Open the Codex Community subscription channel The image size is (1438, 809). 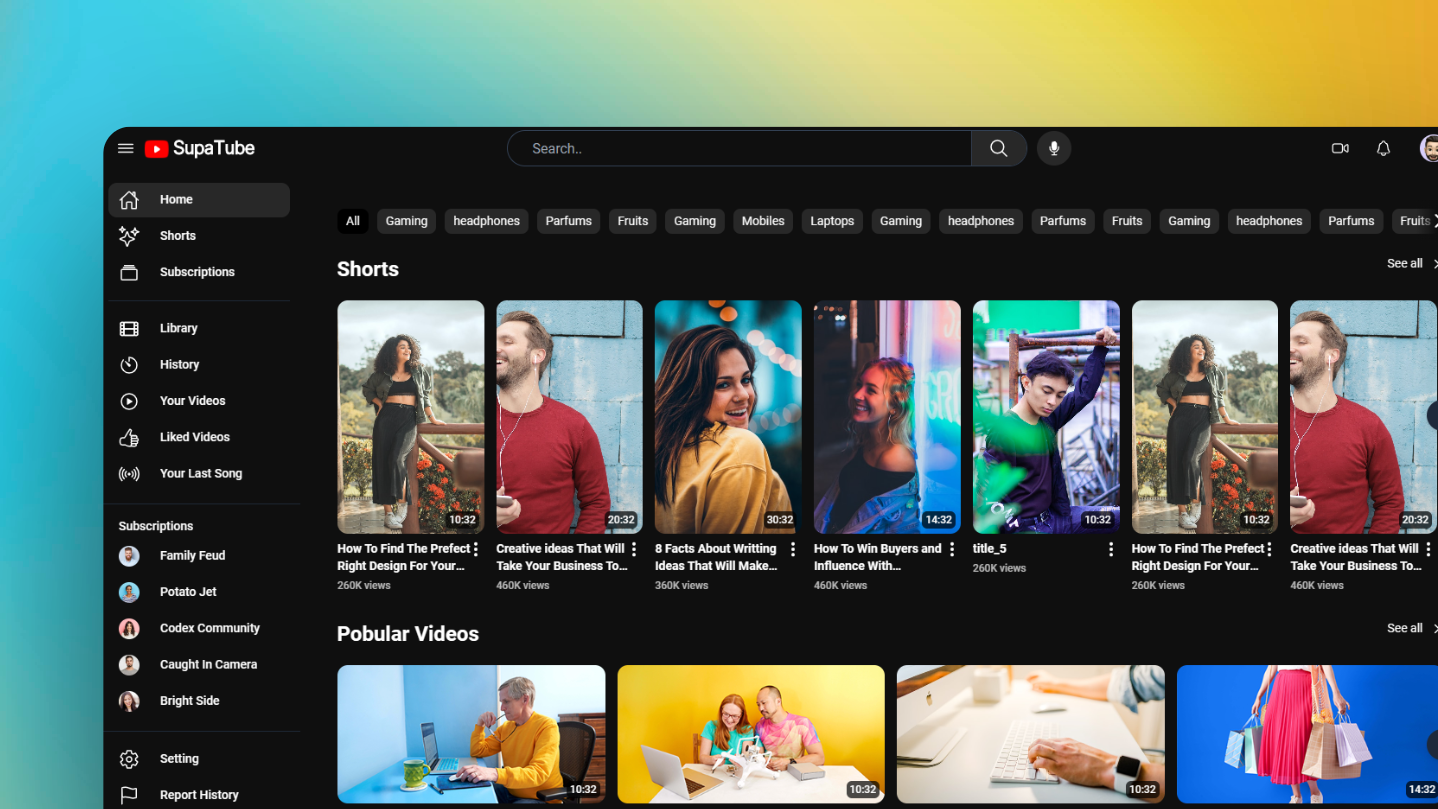point(209,628)
